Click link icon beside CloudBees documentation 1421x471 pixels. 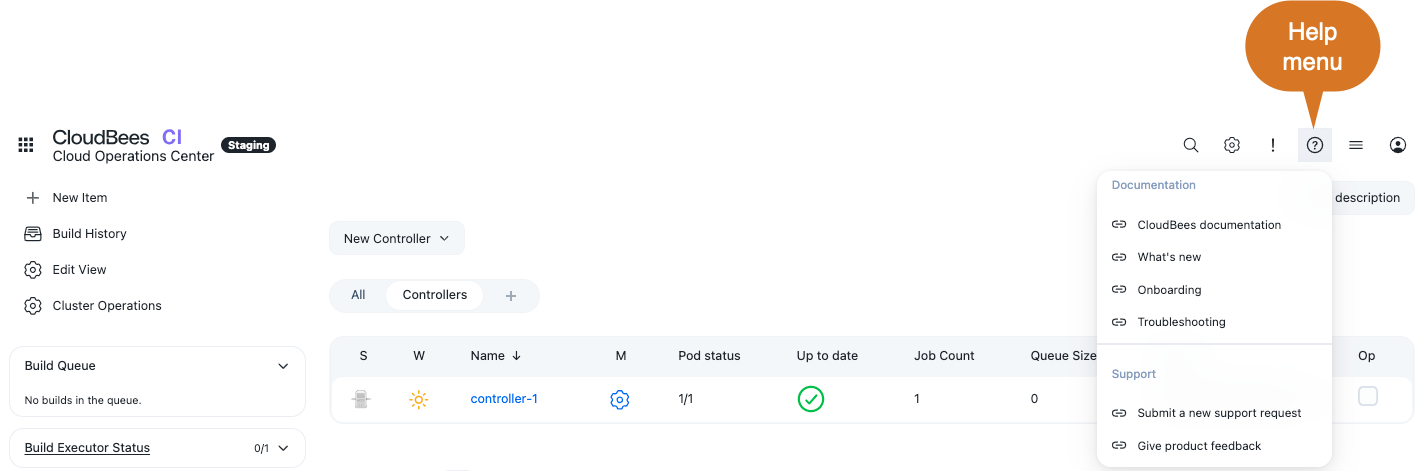(1119, 225)
